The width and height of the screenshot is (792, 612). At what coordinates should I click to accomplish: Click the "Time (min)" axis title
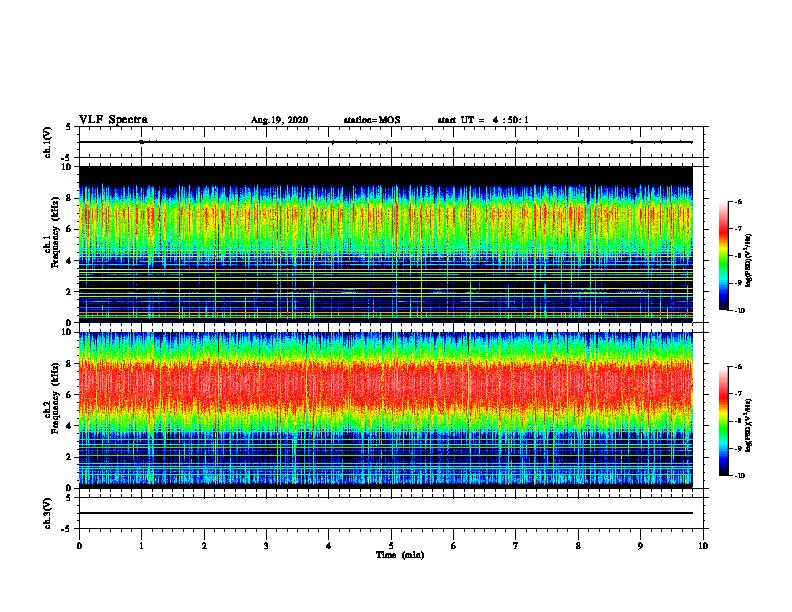tap(400, 555)
